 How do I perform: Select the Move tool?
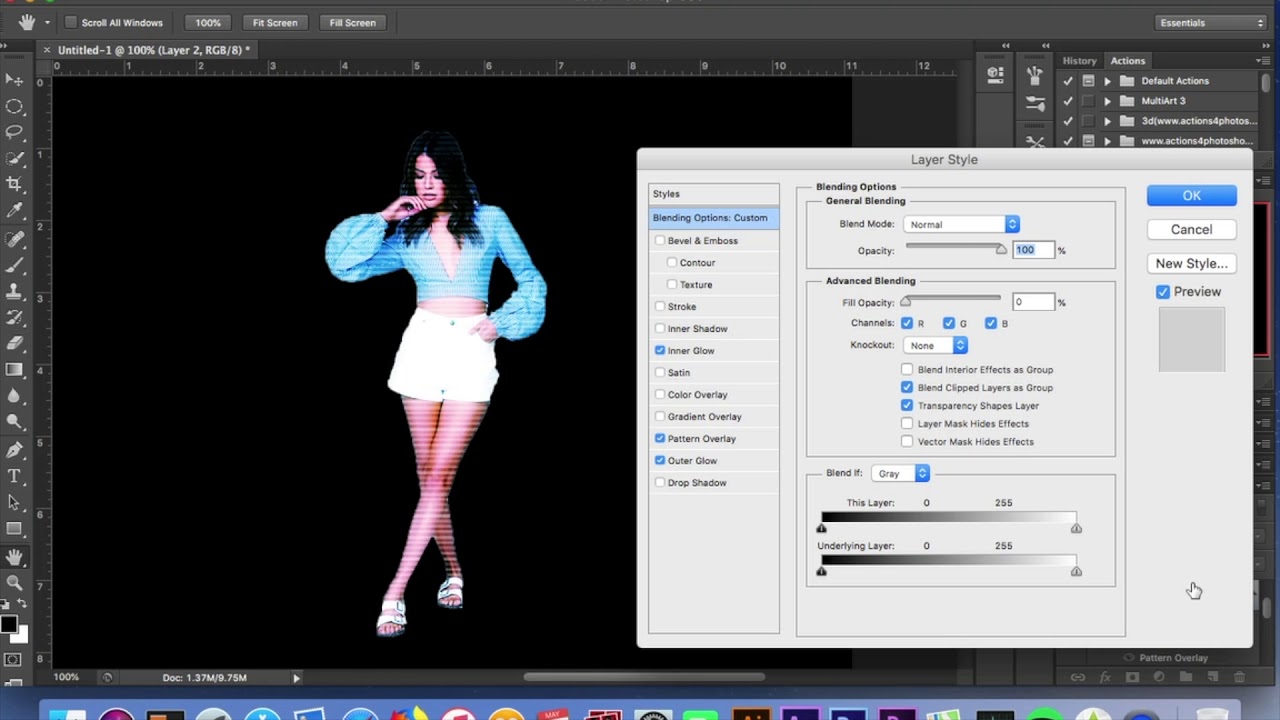[x=14, y=80]
